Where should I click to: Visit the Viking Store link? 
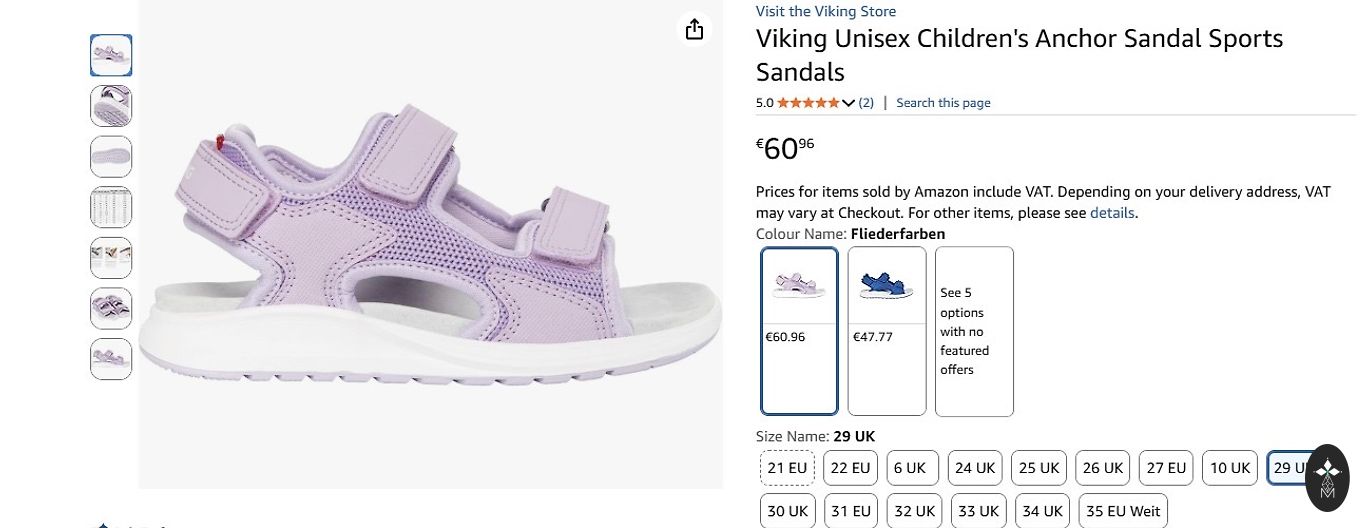pos(825,12)
